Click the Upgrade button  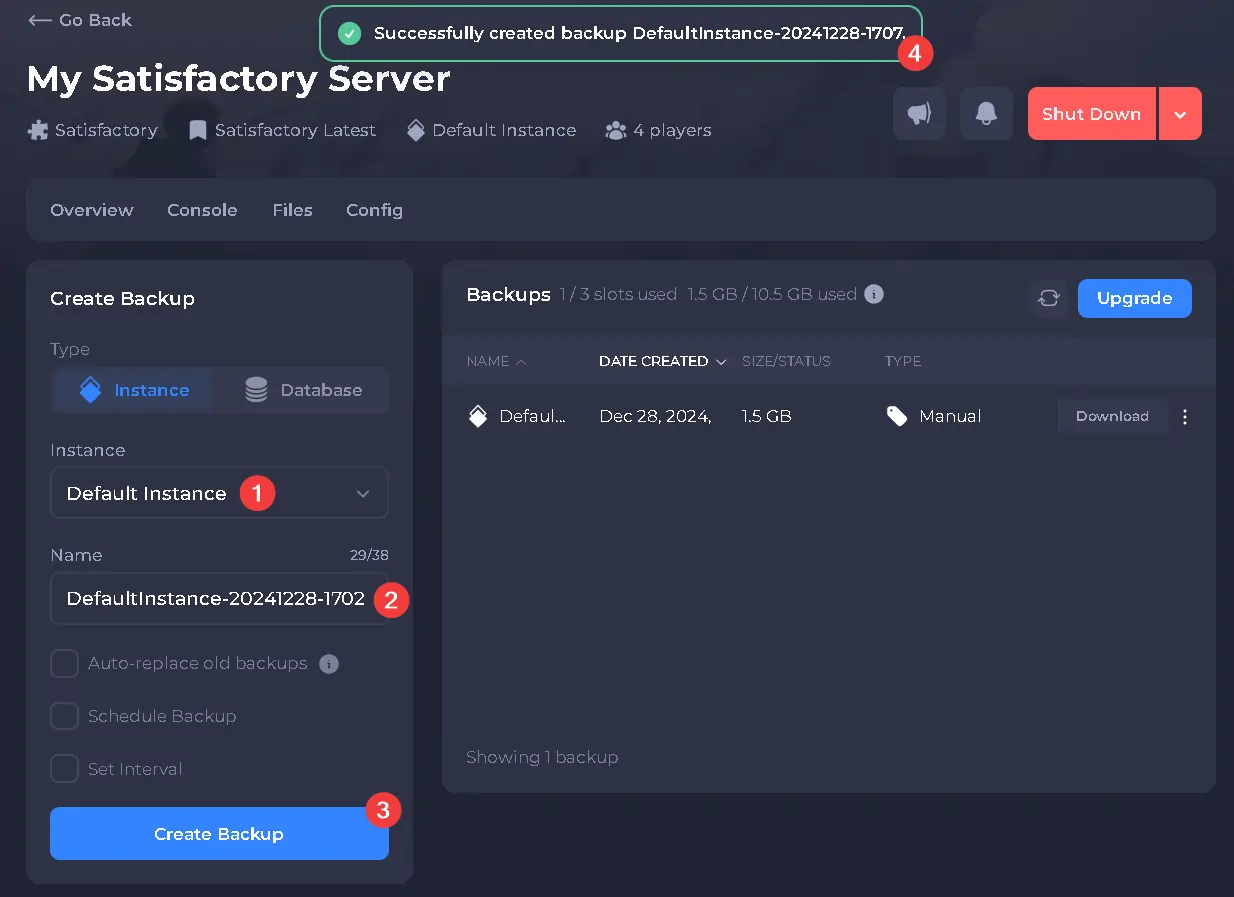point(1134,298)
